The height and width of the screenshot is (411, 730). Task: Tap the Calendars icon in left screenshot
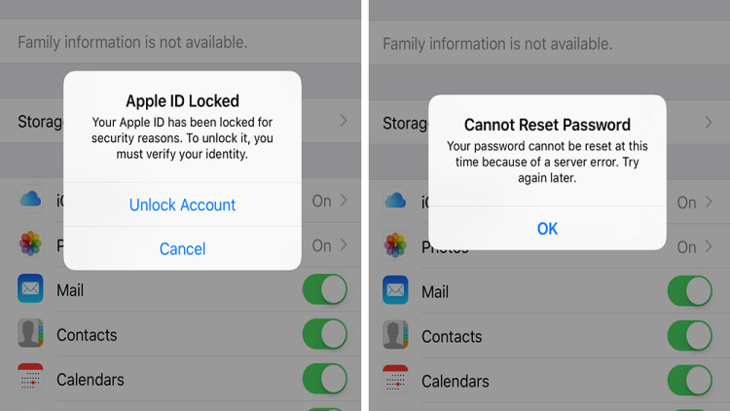(30, 377)
